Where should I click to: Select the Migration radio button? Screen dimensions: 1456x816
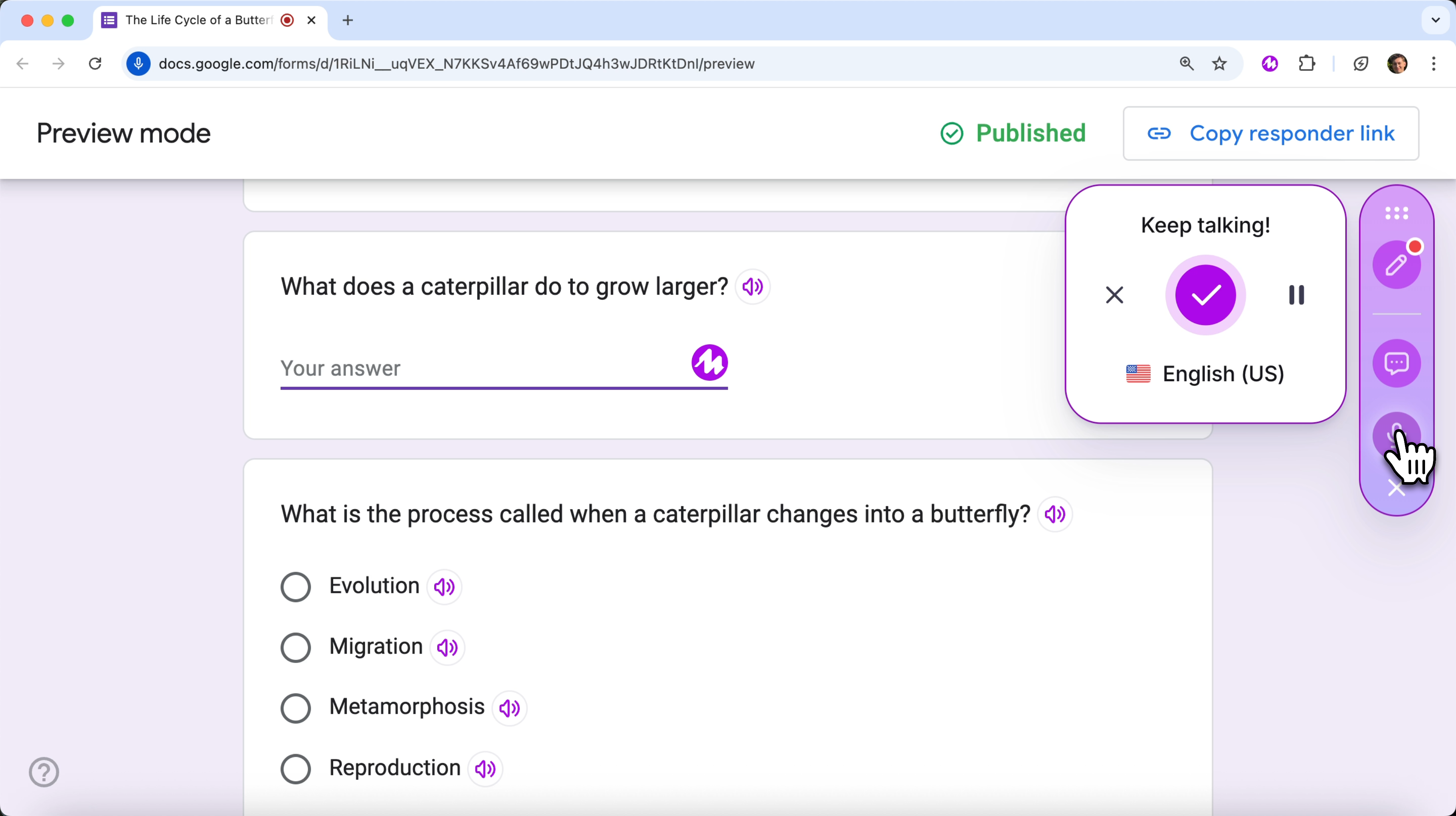click(296, 648)
